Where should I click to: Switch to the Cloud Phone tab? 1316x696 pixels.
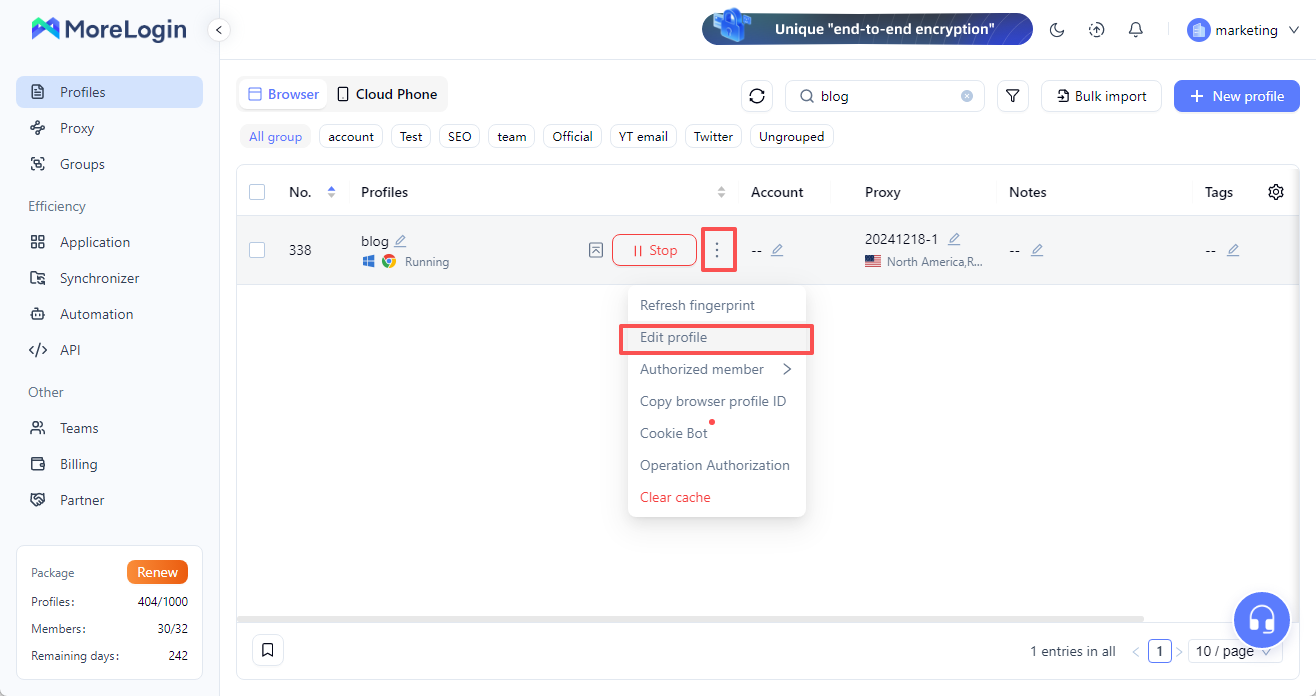pos(387,94)
